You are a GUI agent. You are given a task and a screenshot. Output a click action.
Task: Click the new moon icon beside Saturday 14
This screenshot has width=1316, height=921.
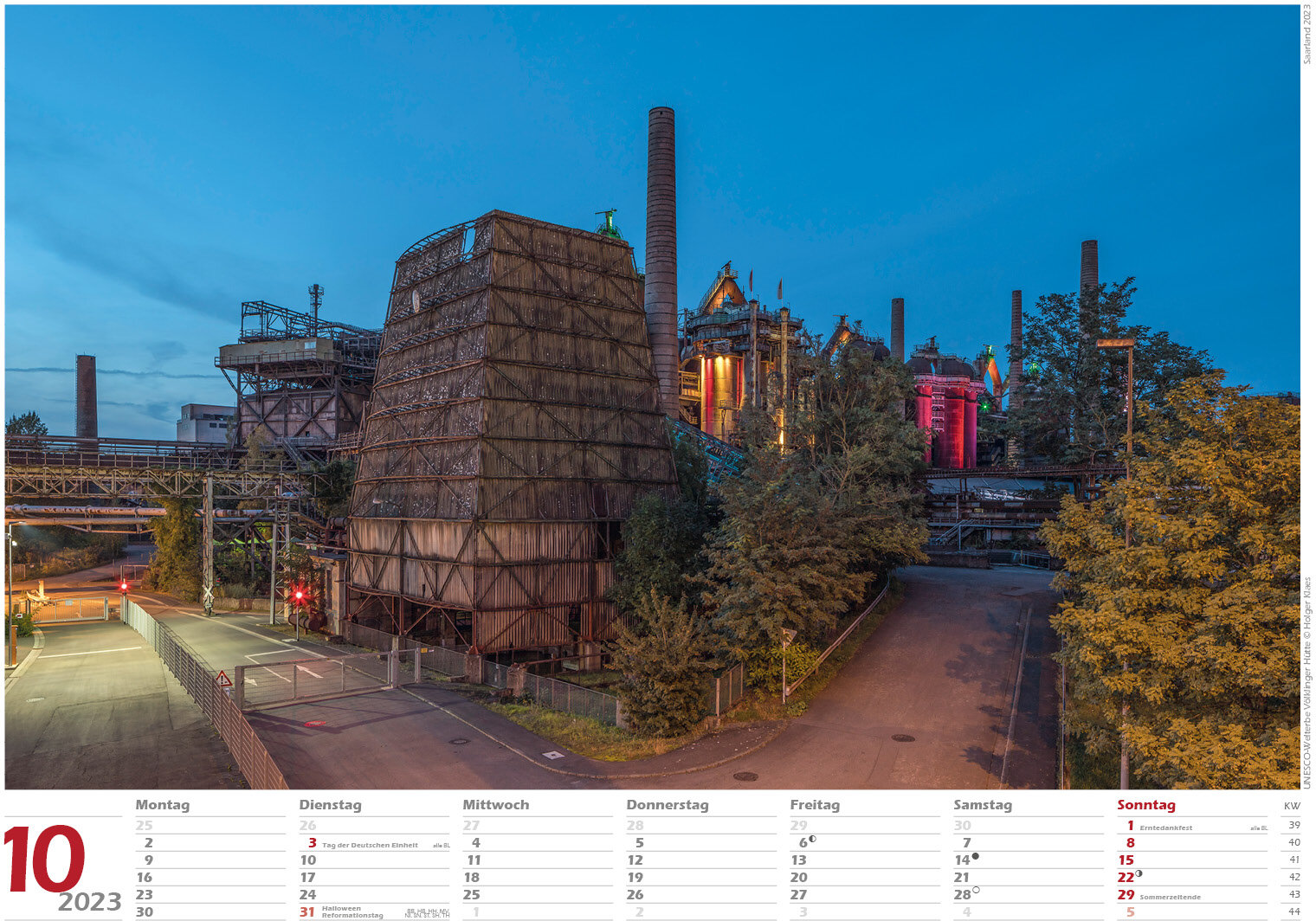975,857
